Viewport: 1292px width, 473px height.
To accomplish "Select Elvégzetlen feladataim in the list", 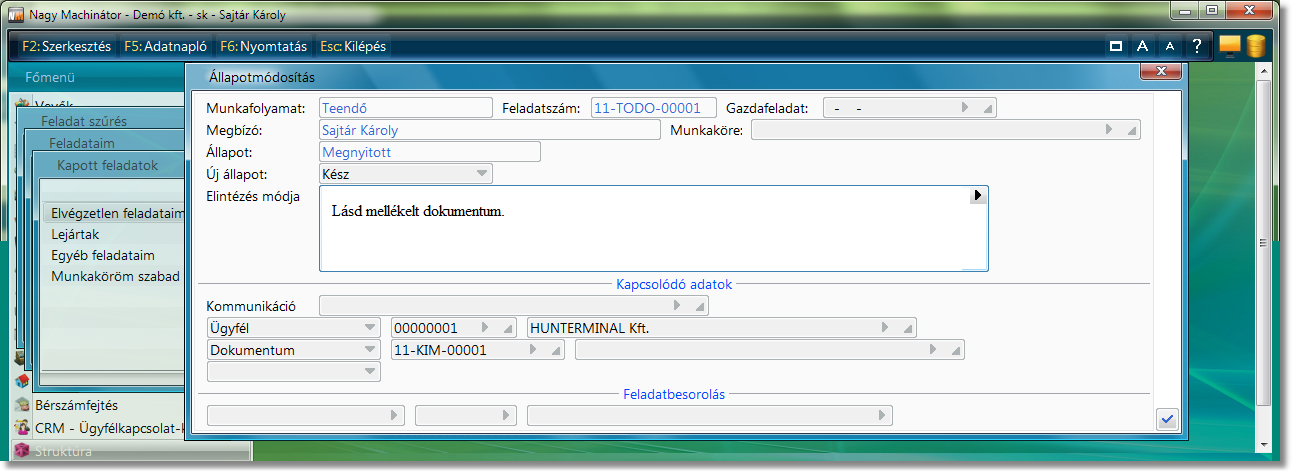I will click(116, 213).
